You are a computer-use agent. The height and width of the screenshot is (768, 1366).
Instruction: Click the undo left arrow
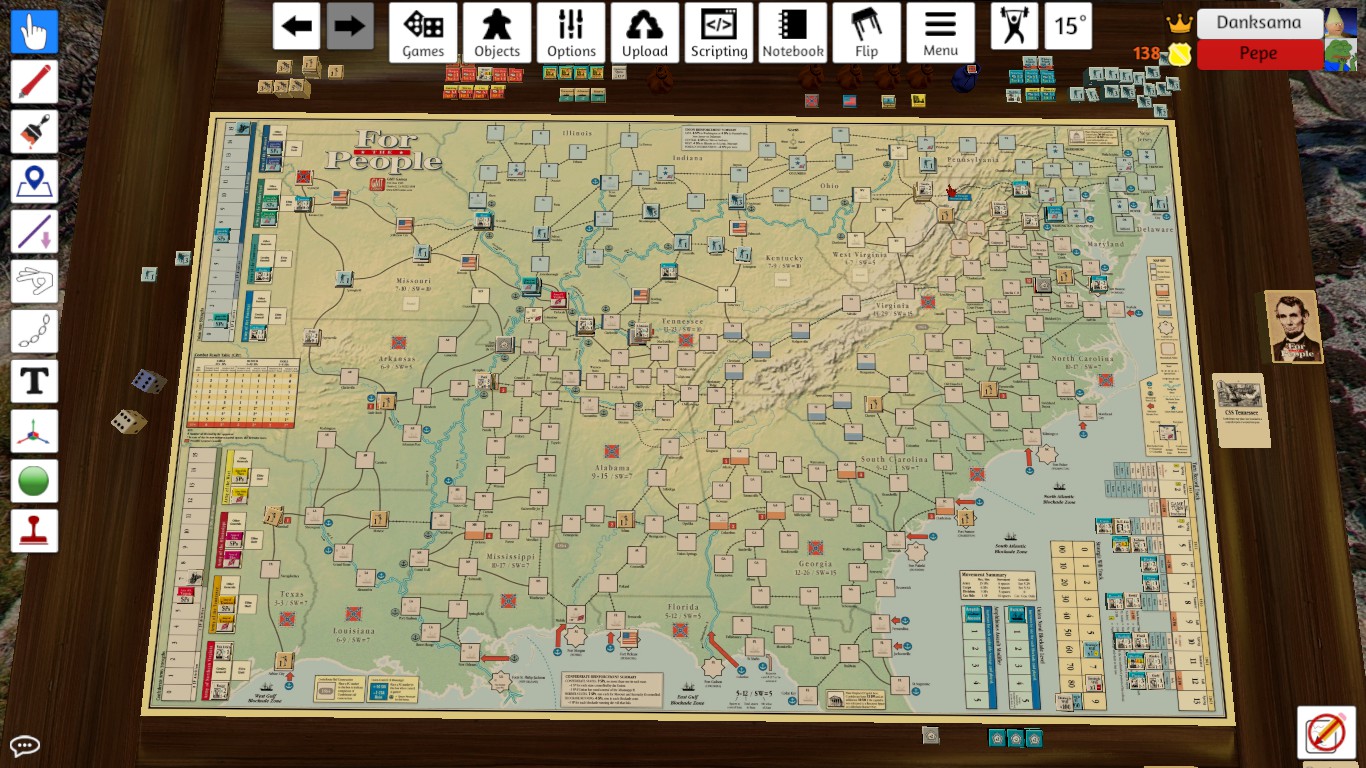pos(297,26)
